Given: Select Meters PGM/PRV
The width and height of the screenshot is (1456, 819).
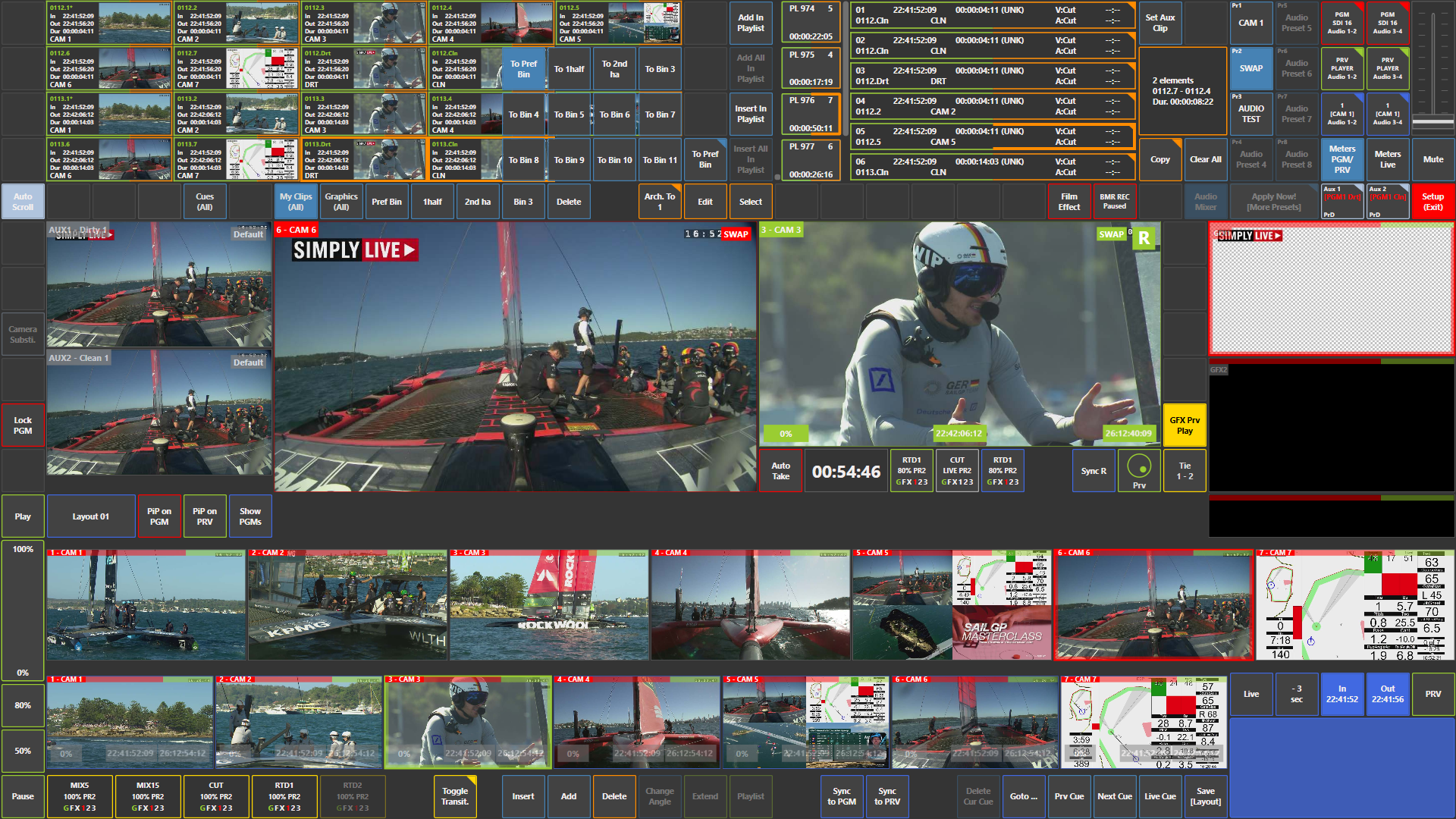Looking at the screenshot, I should click(1342, 159).
